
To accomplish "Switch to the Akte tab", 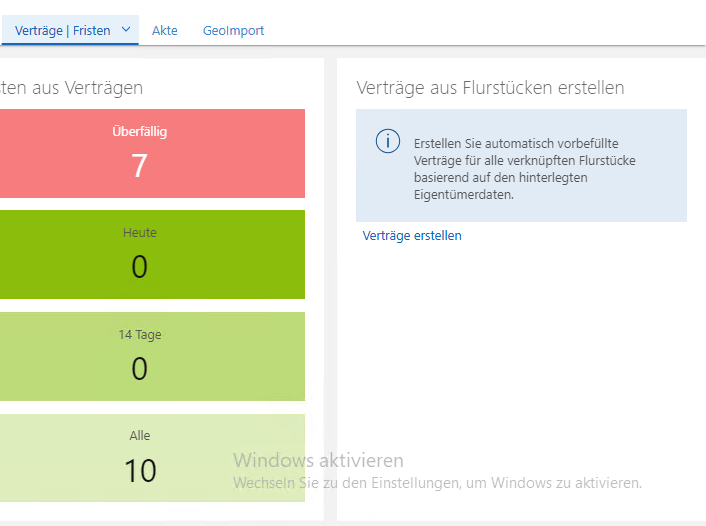I will tap(165, 31).
